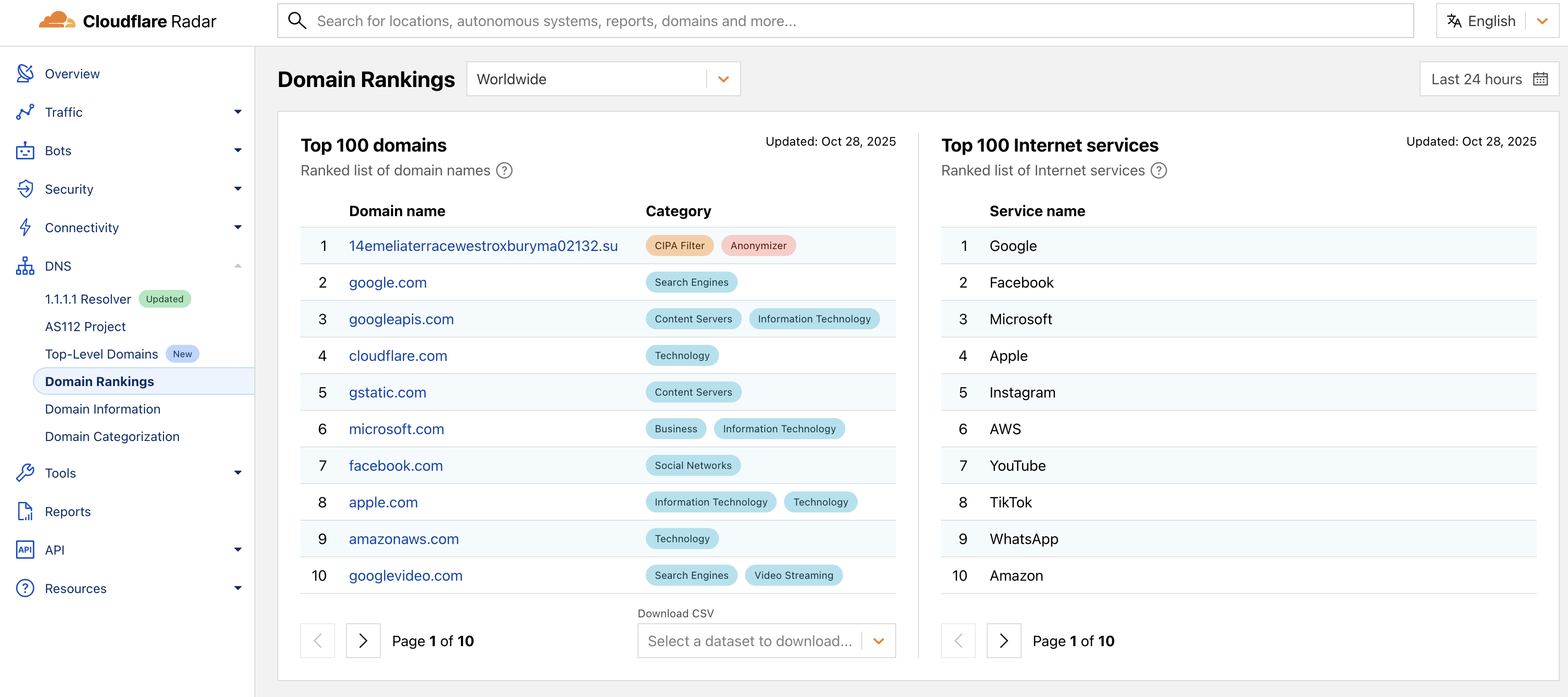This screenshot has height=697, width=1568.
Task: Click help icon beside Ranked list of Internet services
Action: click(x=1159, y=171)
